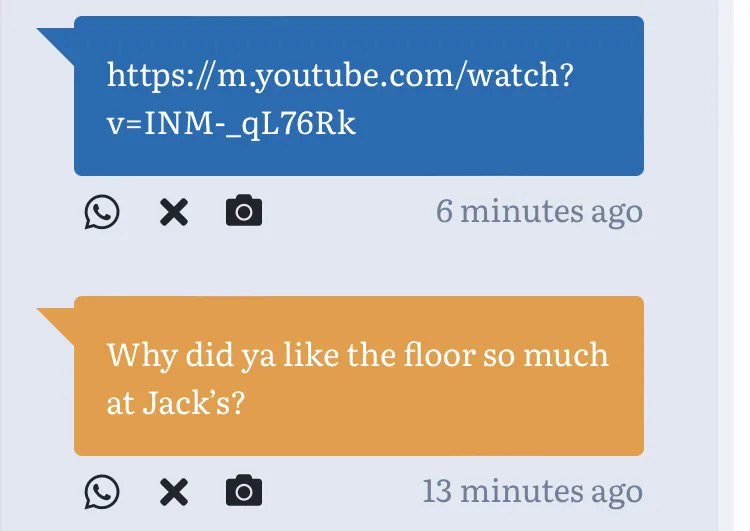Share the Jack's floor message via WhatsApp
This screenshot has width=750, height=531.
102,491
